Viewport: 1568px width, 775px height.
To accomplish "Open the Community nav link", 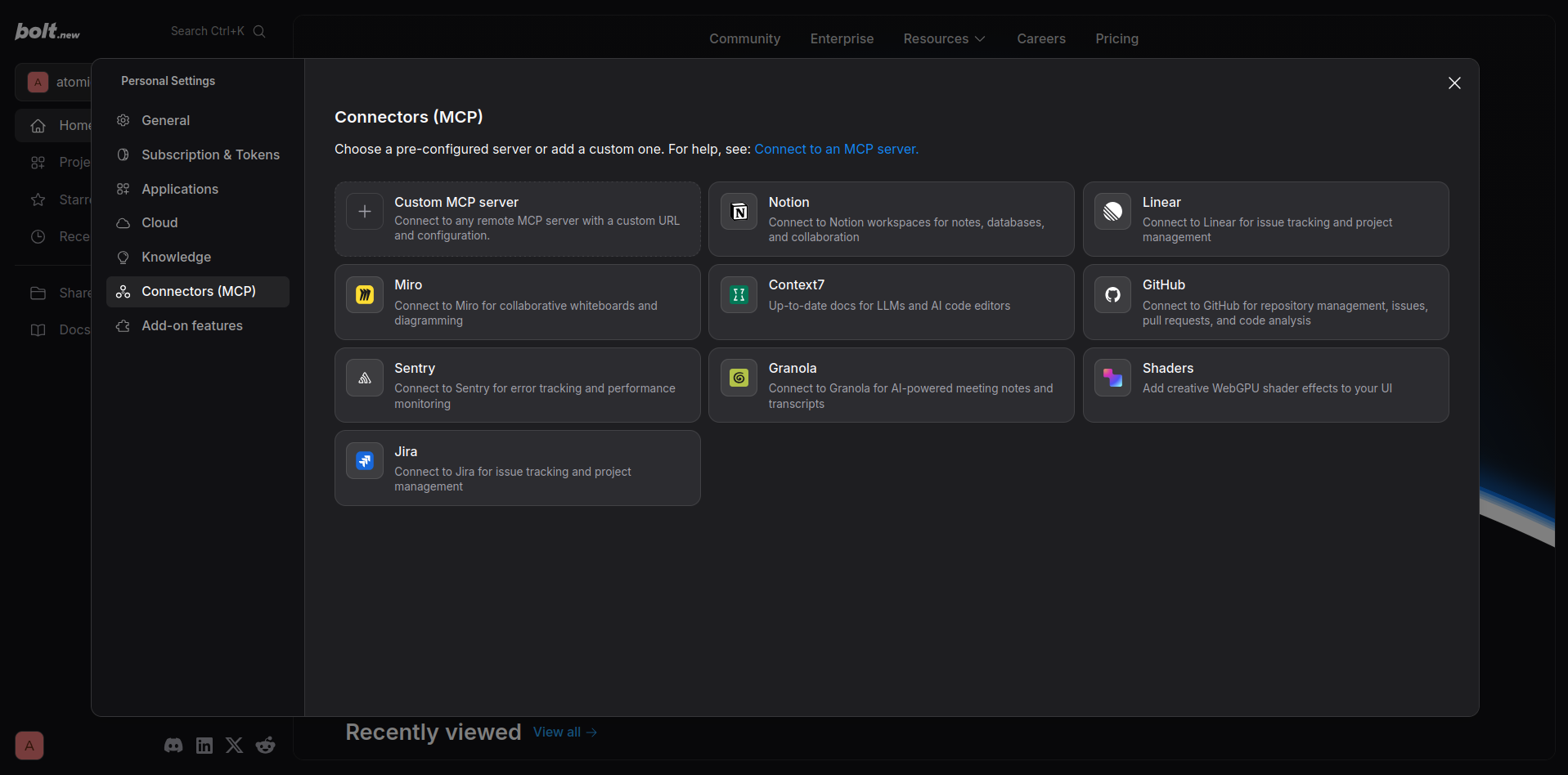I will pos(744,38).
